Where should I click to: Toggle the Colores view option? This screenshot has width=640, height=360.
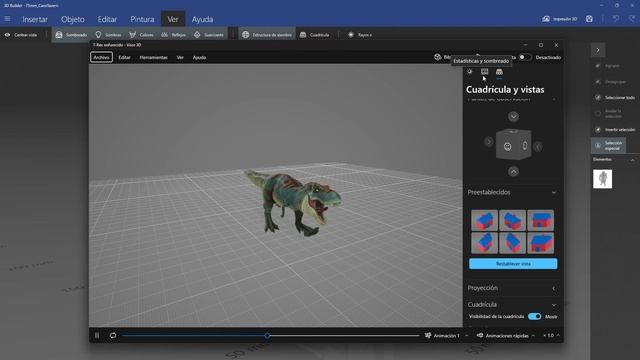coord(141,35)
